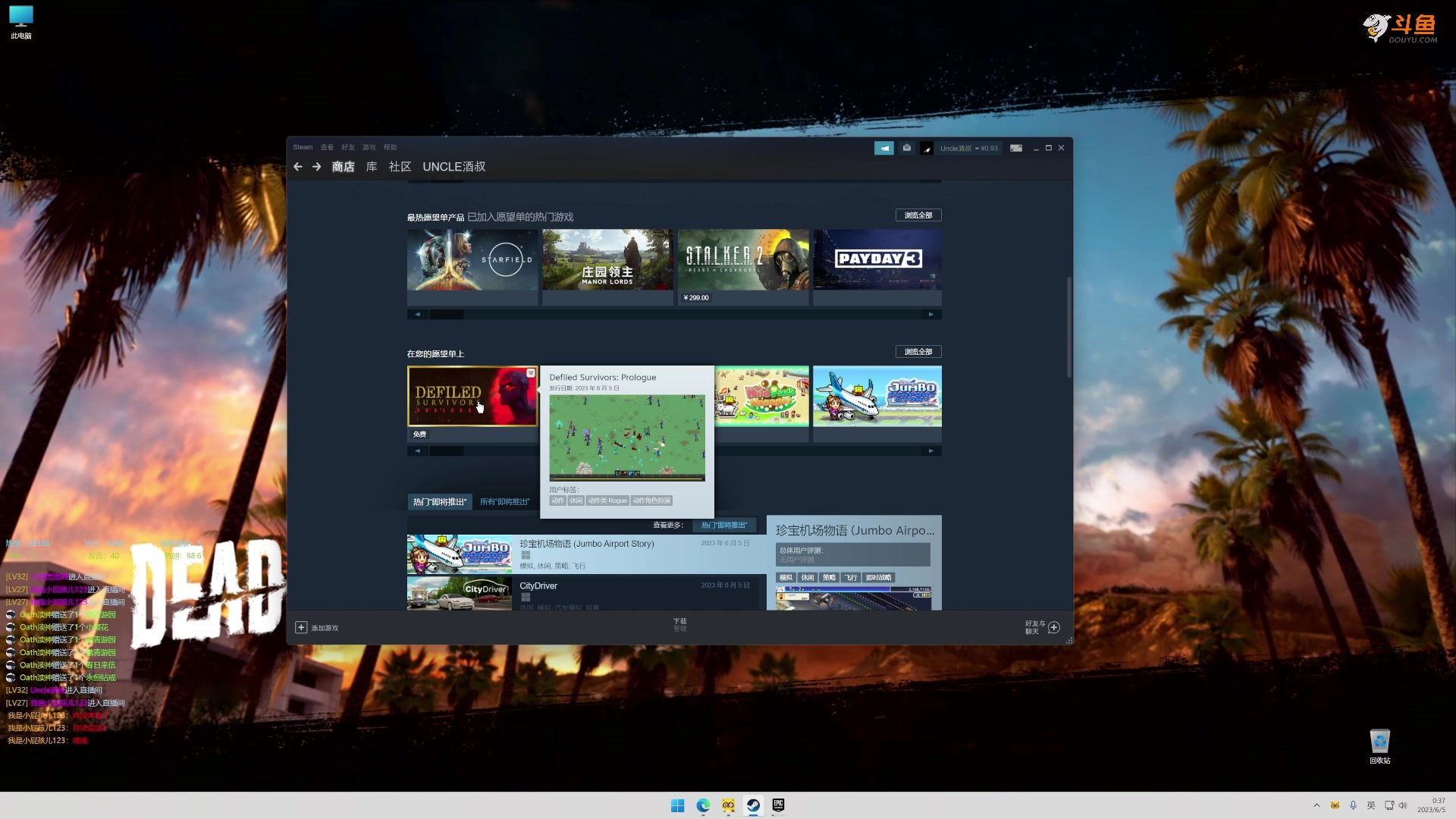Open the 帮助 menu
The image size is (1456, 819).
click(391, 147)
